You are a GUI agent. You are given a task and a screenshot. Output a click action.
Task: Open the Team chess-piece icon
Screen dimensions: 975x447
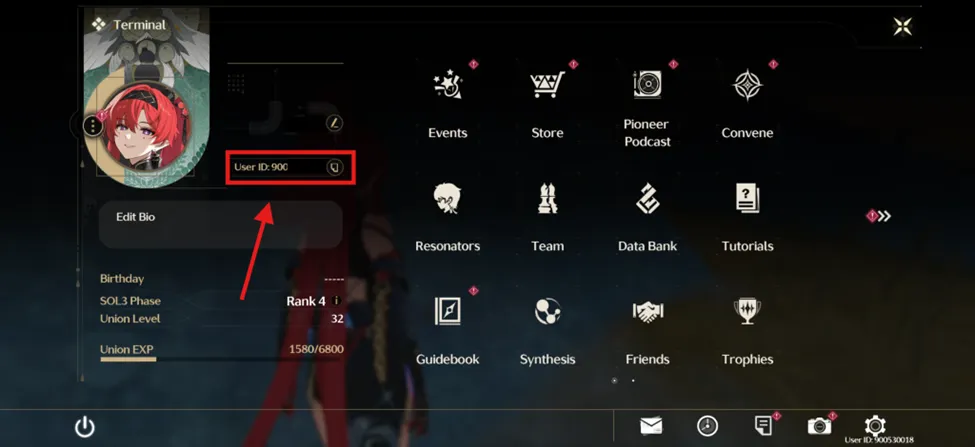(547, 198)
